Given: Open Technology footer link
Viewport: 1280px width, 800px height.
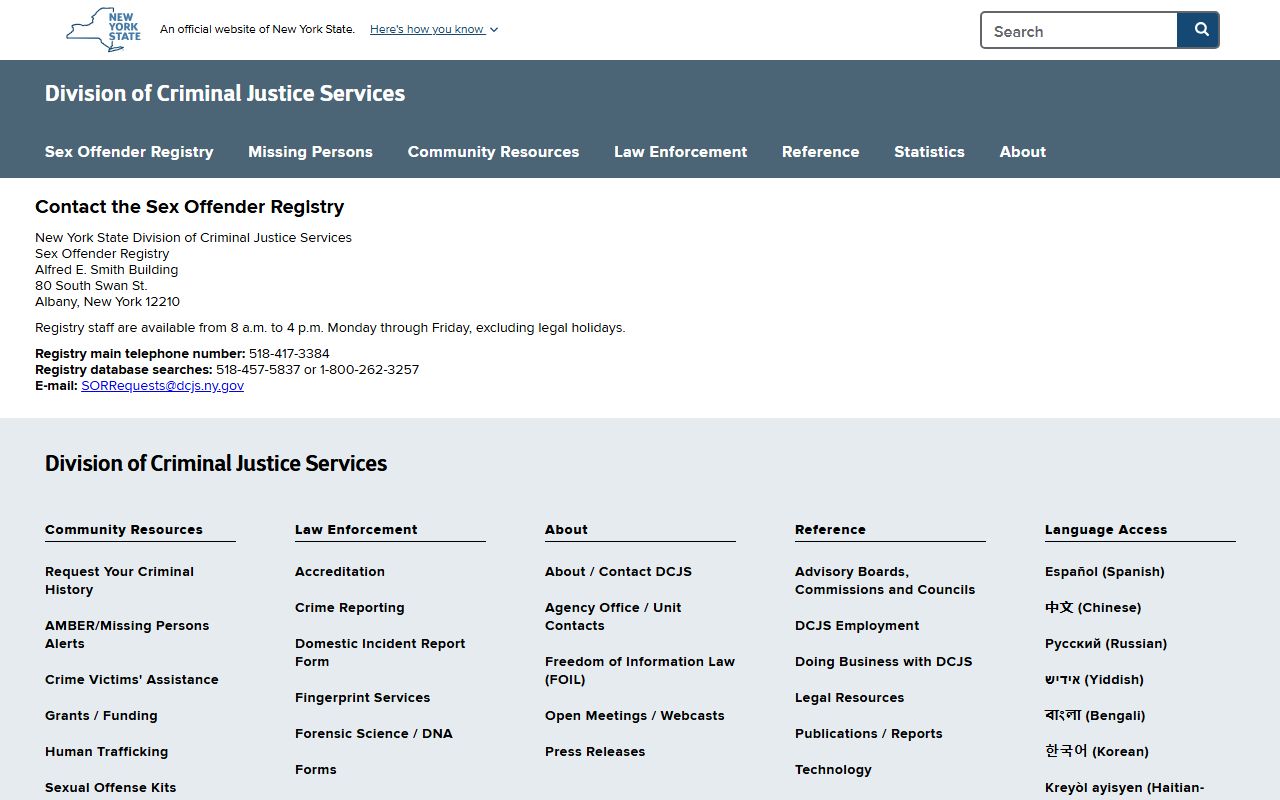Looking at the screenshot, I should (x=833, y=769).
